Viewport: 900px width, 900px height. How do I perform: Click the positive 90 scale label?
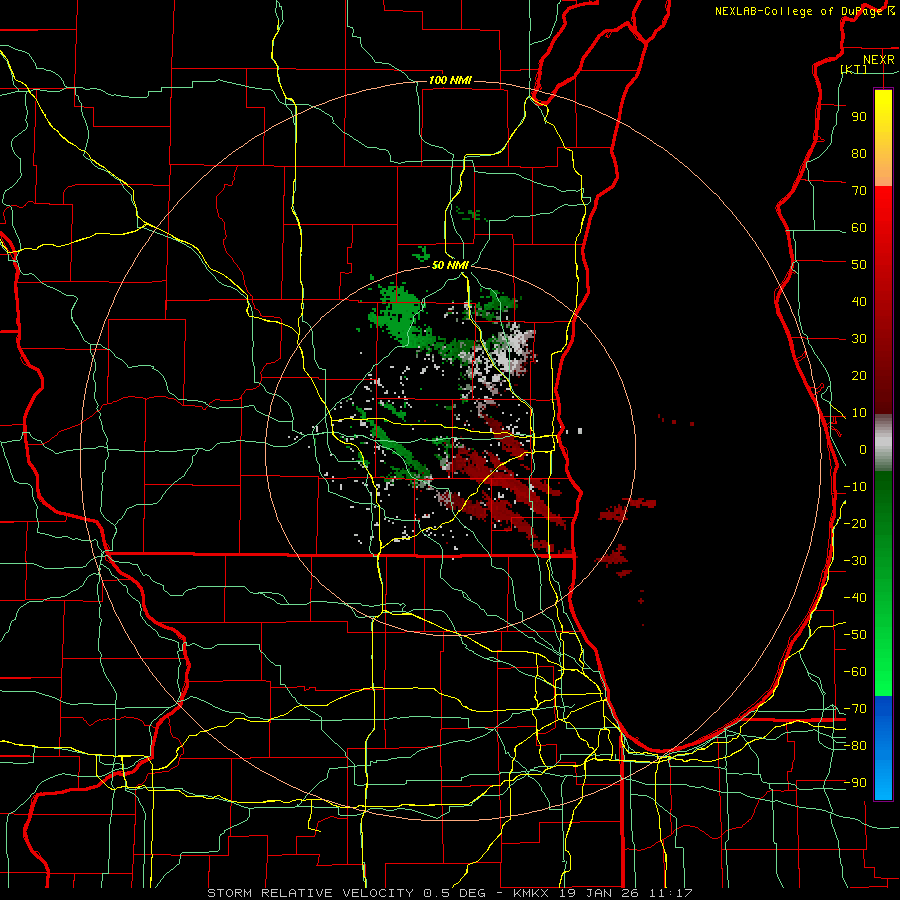click(859, 117)
